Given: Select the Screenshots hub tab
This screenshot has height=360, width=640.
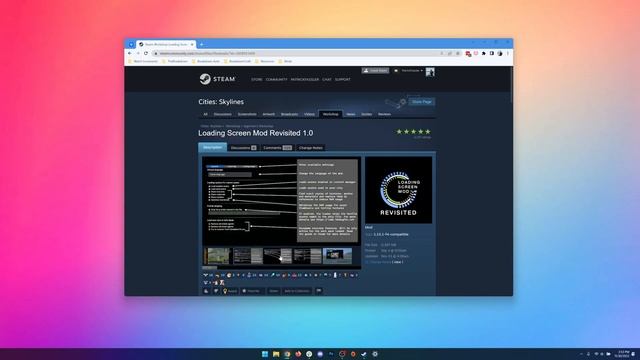Looking at the screenshot, I should pyautogui.click(x=247, y=114).
